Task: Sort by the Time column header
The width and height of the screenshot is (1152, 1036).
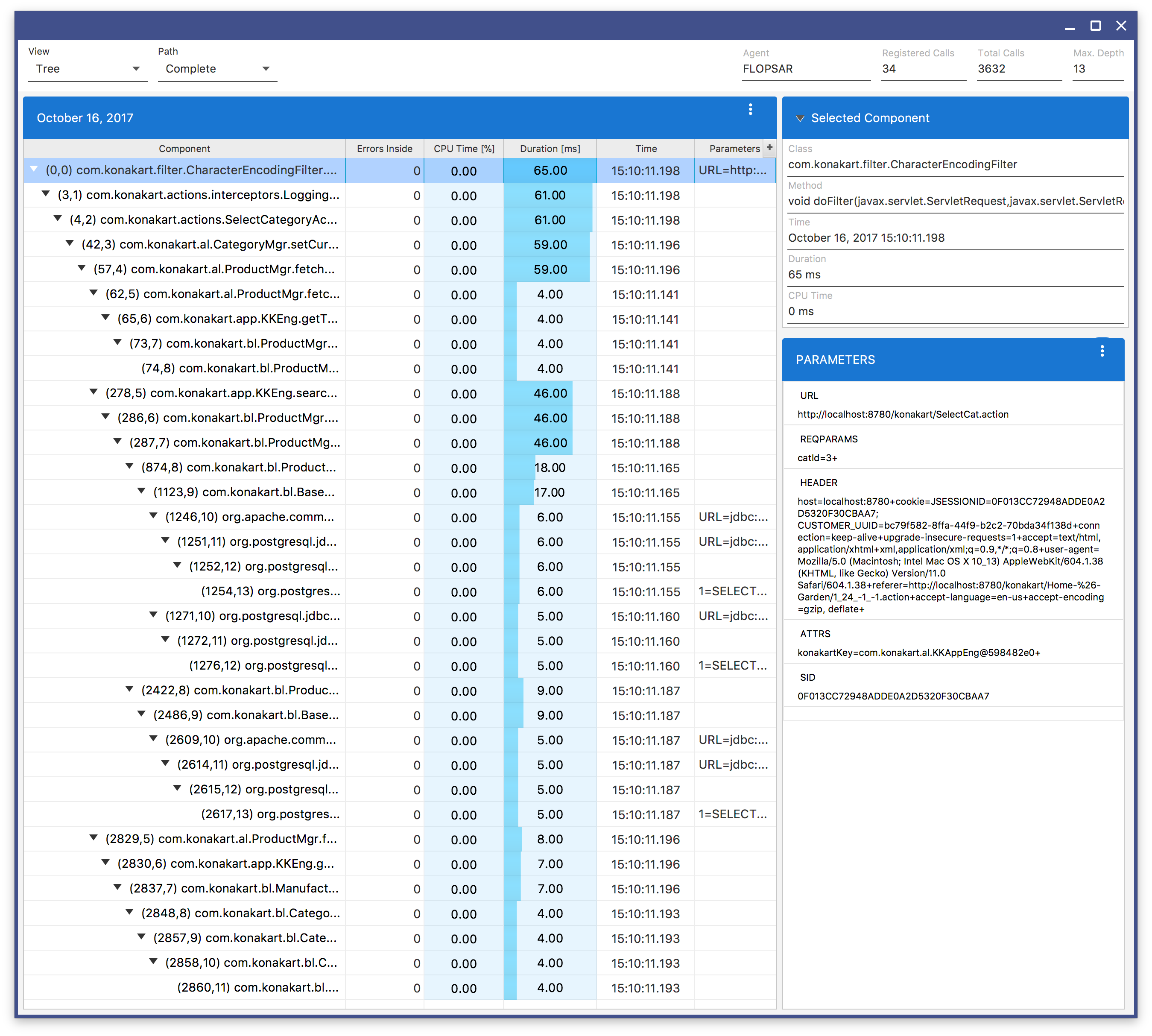Action: tap(646, 149)
